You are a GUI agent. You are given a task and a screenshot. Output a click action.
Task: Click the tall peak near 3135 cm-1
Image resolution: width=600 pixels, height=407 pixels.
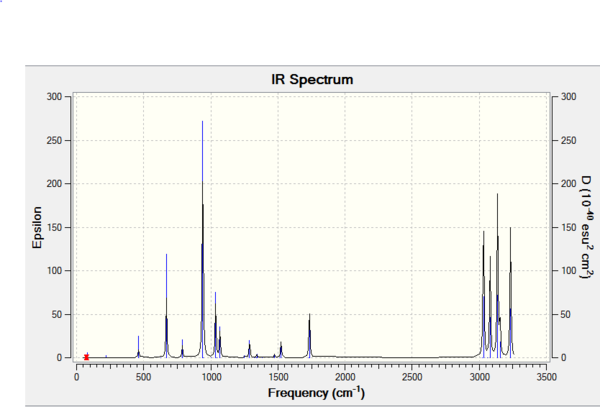[497, 276]
